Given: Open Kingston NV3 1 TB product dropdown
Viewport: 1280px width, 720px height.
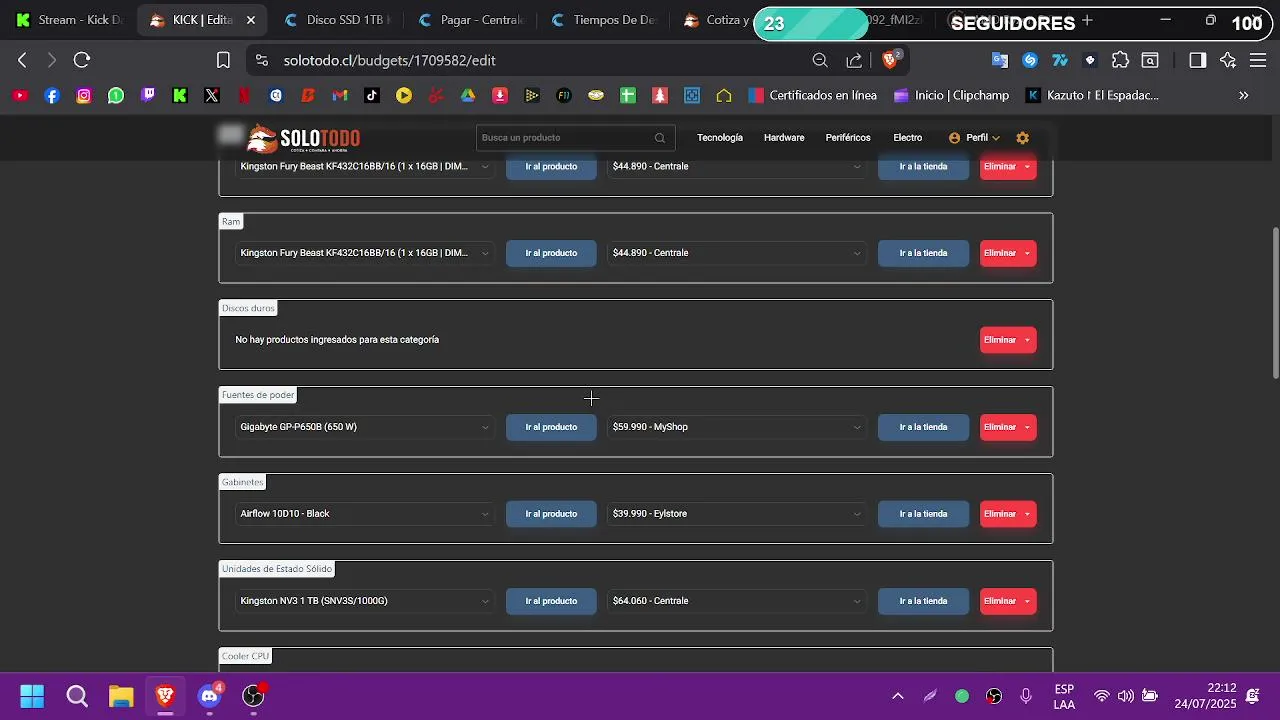Looking at the screenshot, I should coord(365,601).
